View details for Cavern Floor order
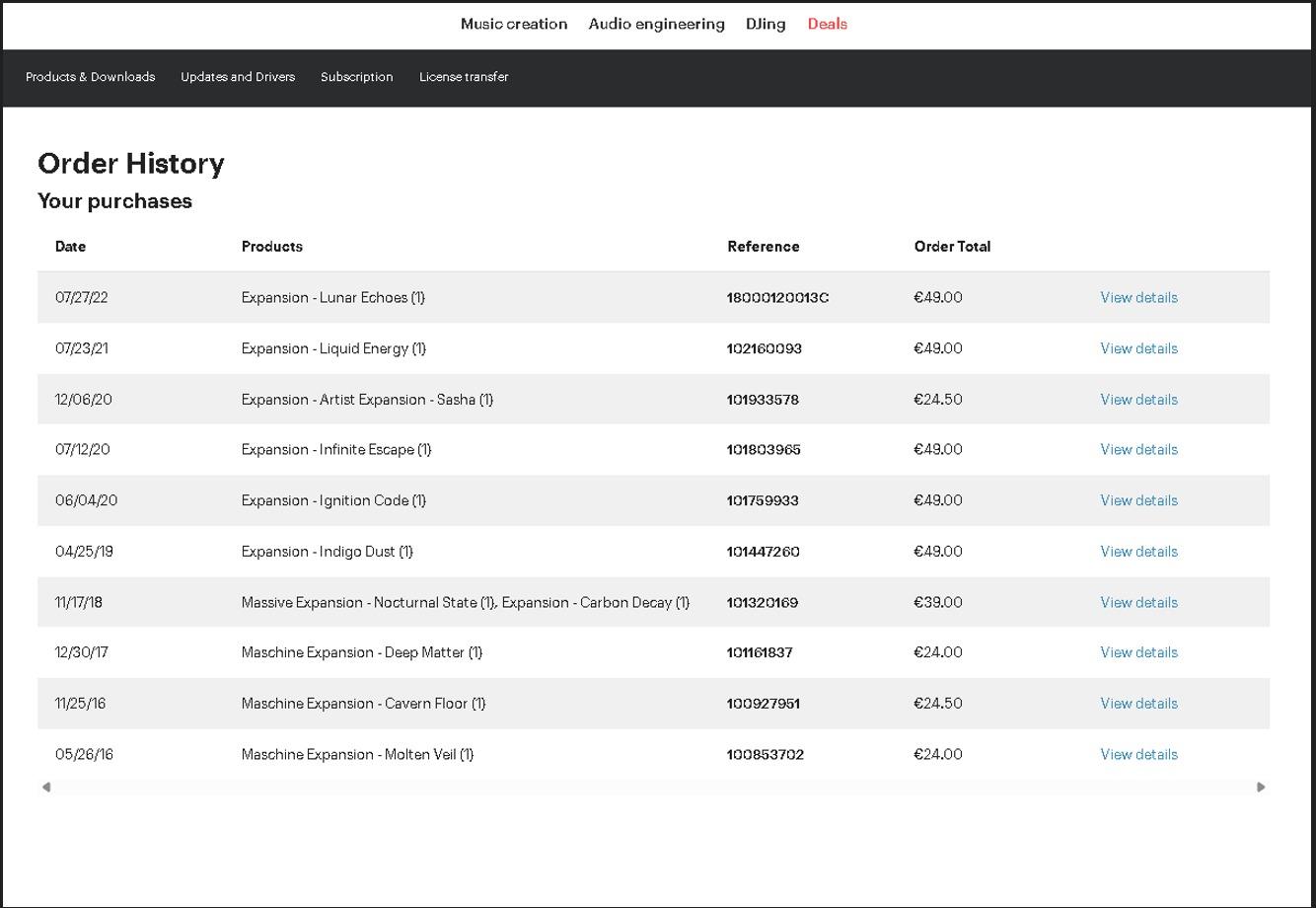 (x=1139, y=704)
